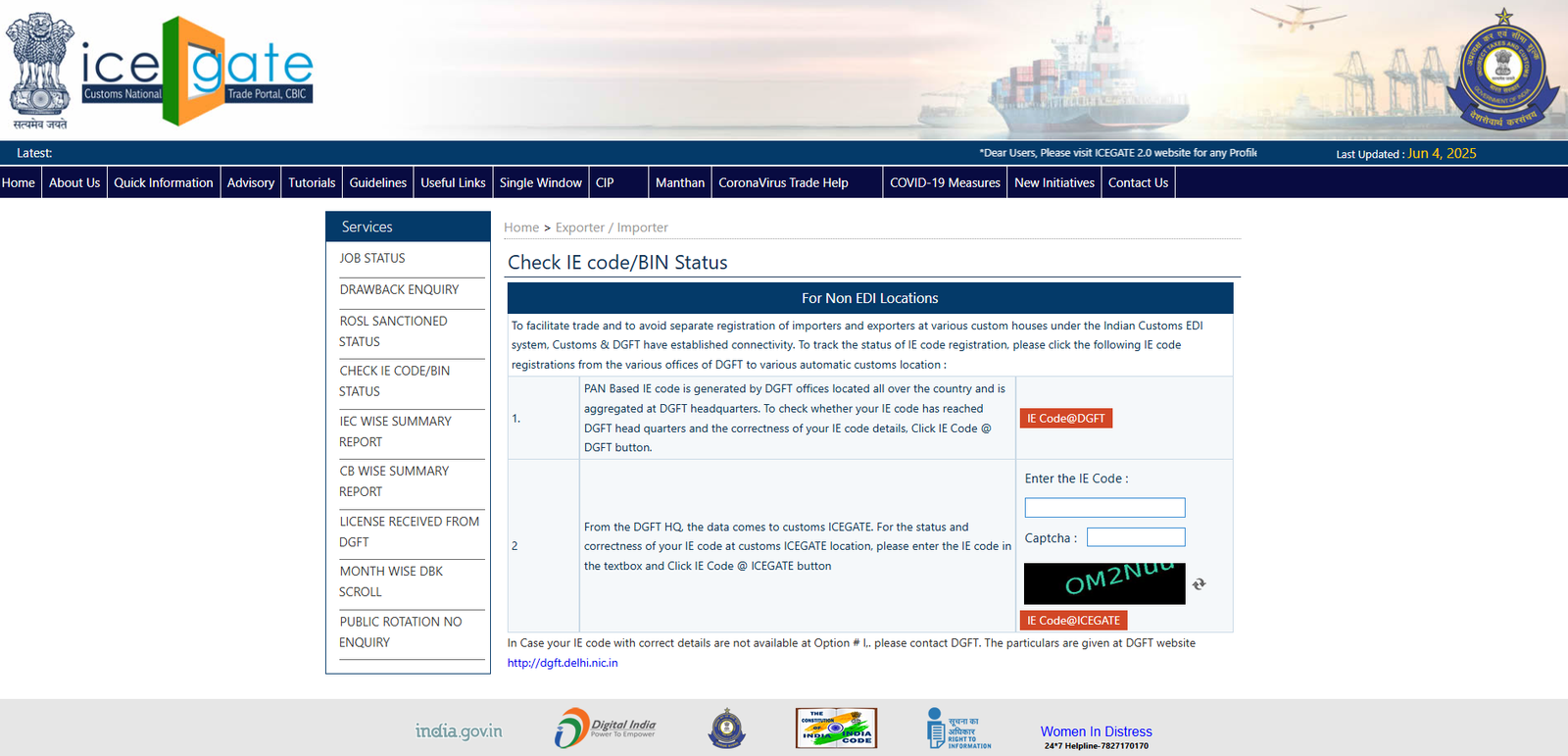Click the IE Code@DGFT button

(x=1066, y=419)
